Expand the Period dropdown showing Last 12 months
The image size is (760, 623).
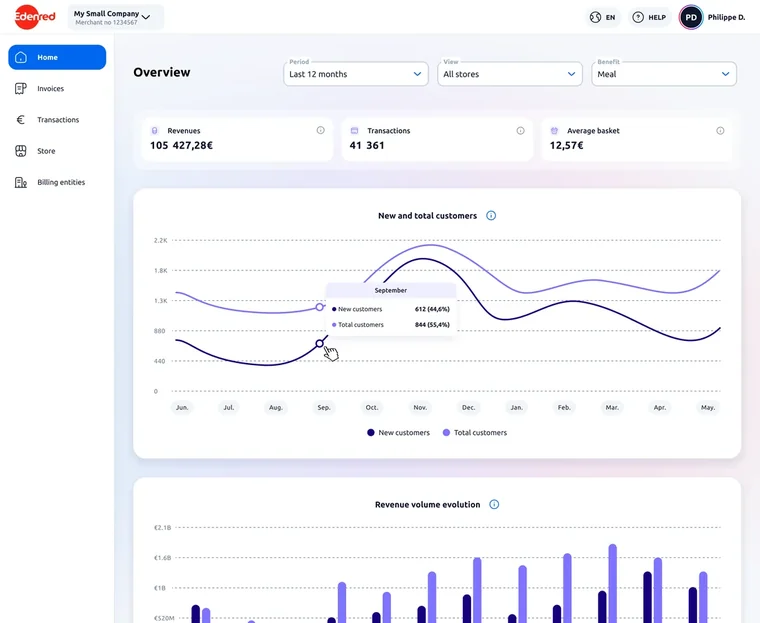click(x=356, y=74)
